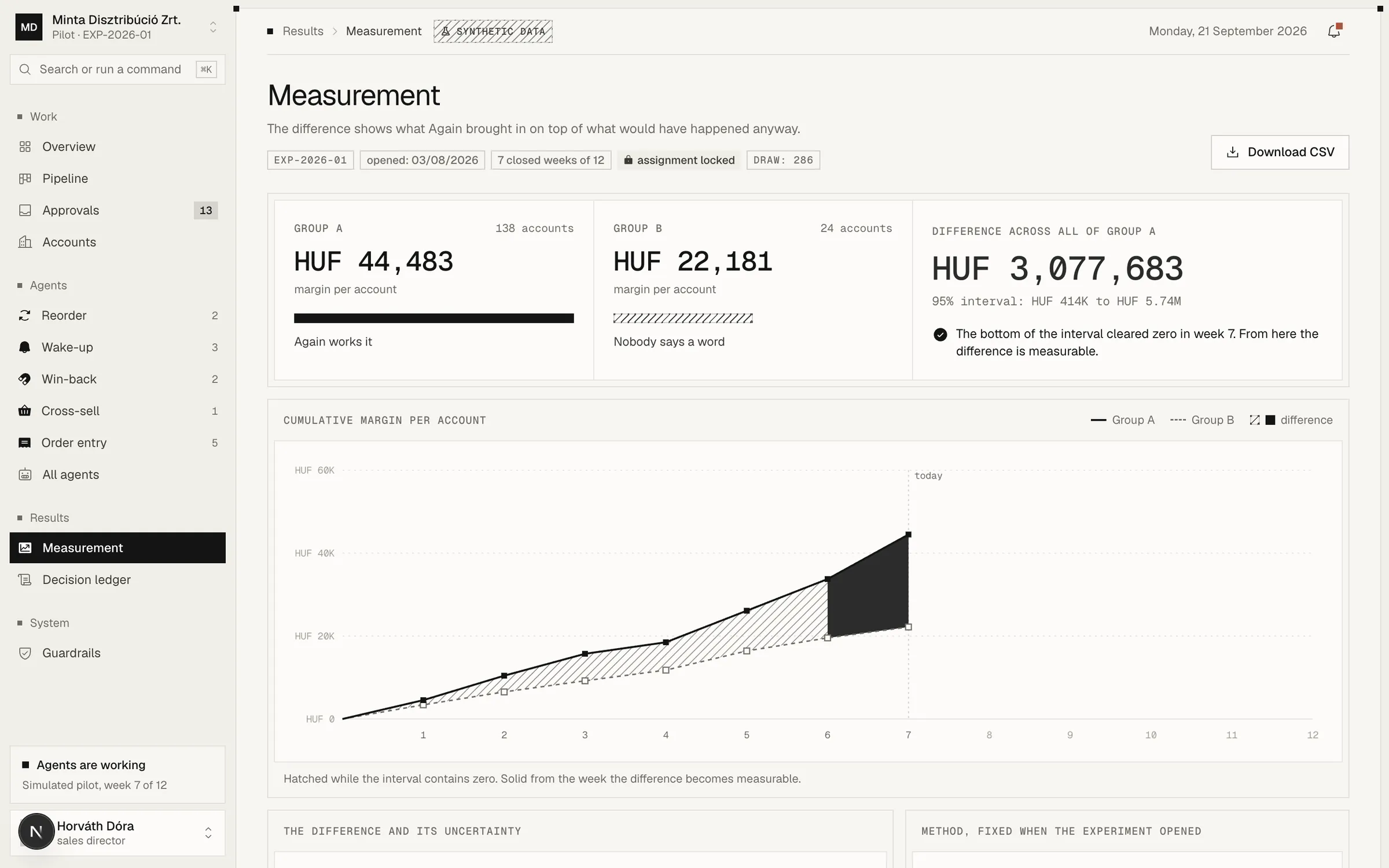Click the MD workspace logo

(x=29, y=27)
